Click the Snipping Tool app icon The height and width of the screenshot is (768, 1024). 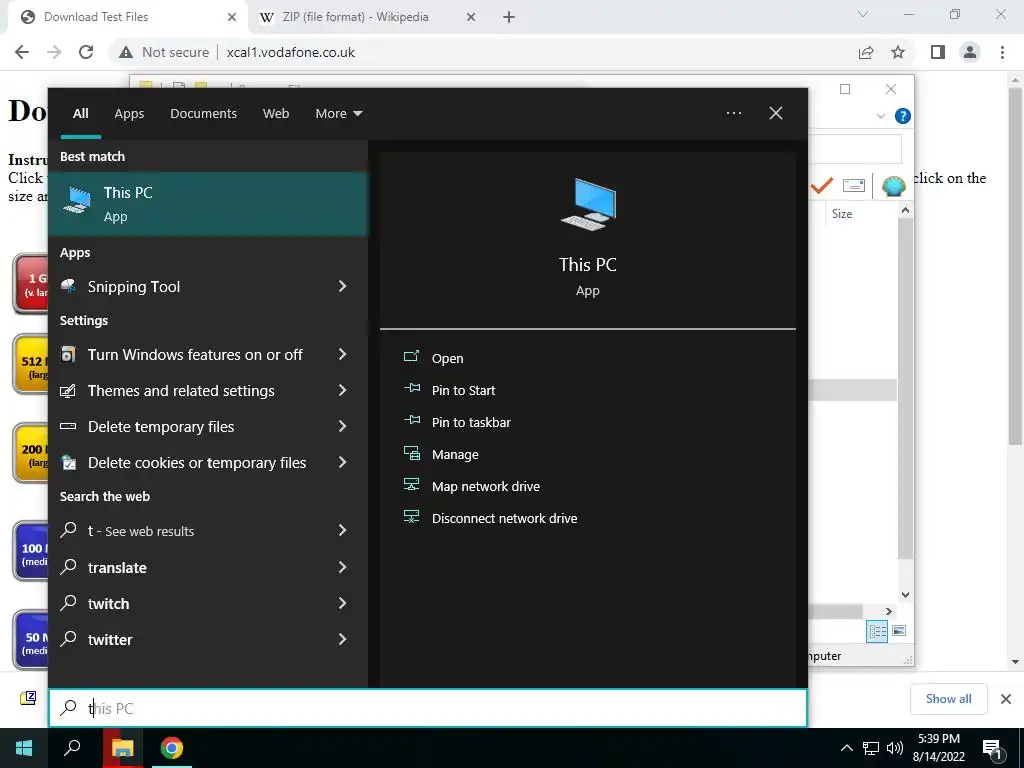coord(69,286)
